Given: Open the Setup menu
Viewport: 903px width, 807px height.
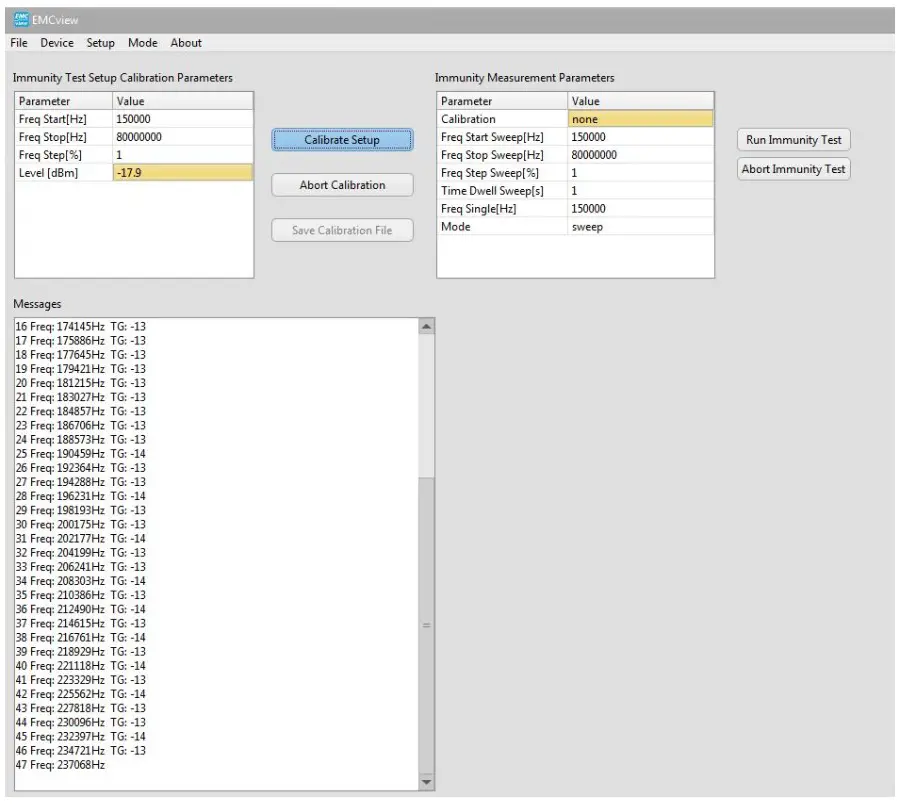Looking at the screenshot, I should [100, 43].
